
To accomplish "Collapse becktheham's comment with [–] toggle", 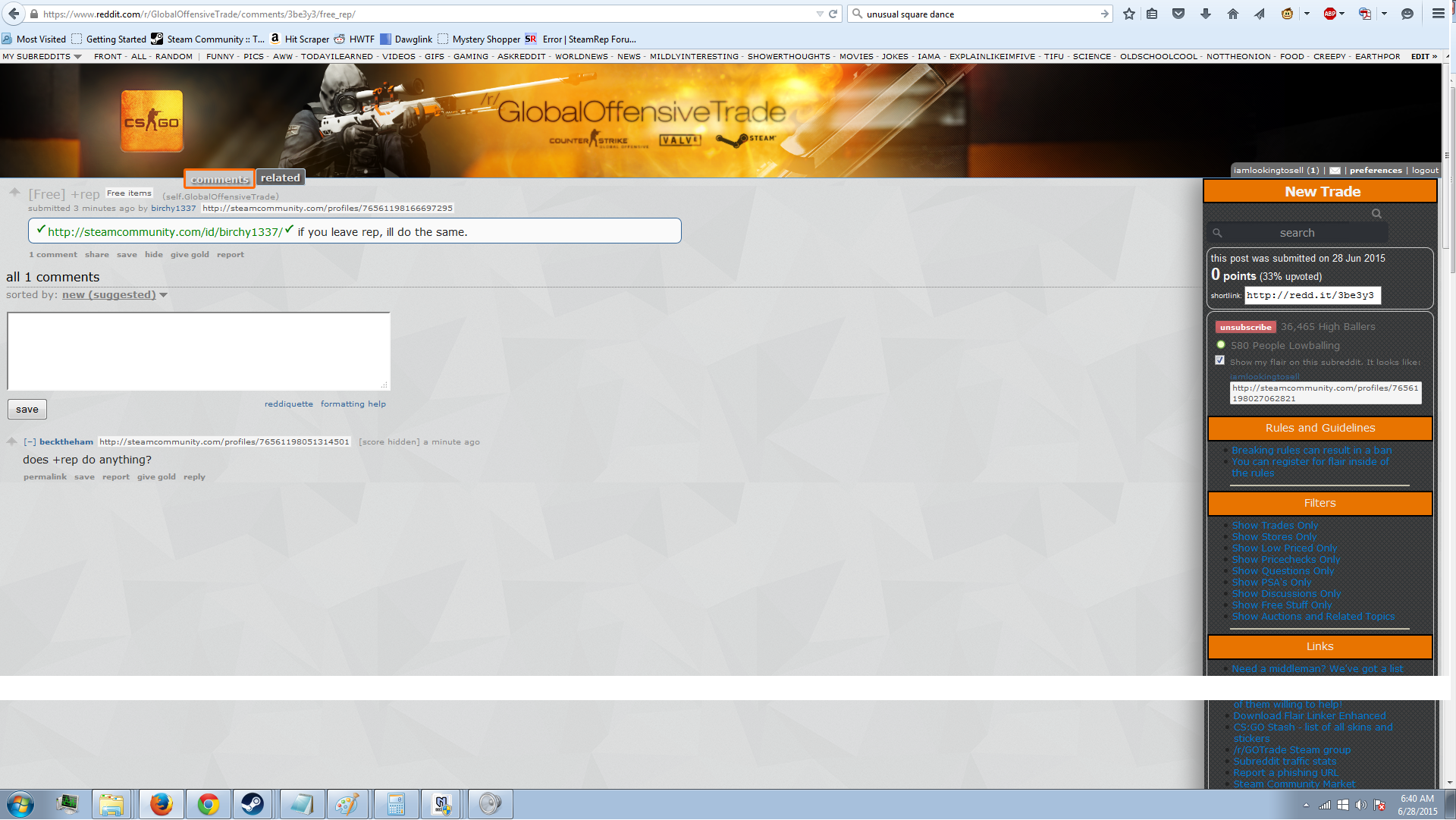I will pos(30,442).
